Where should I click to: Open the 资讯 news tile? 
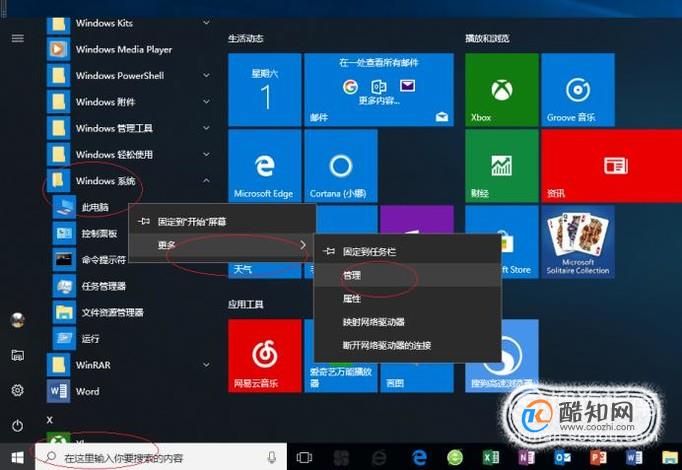point(612,166)
